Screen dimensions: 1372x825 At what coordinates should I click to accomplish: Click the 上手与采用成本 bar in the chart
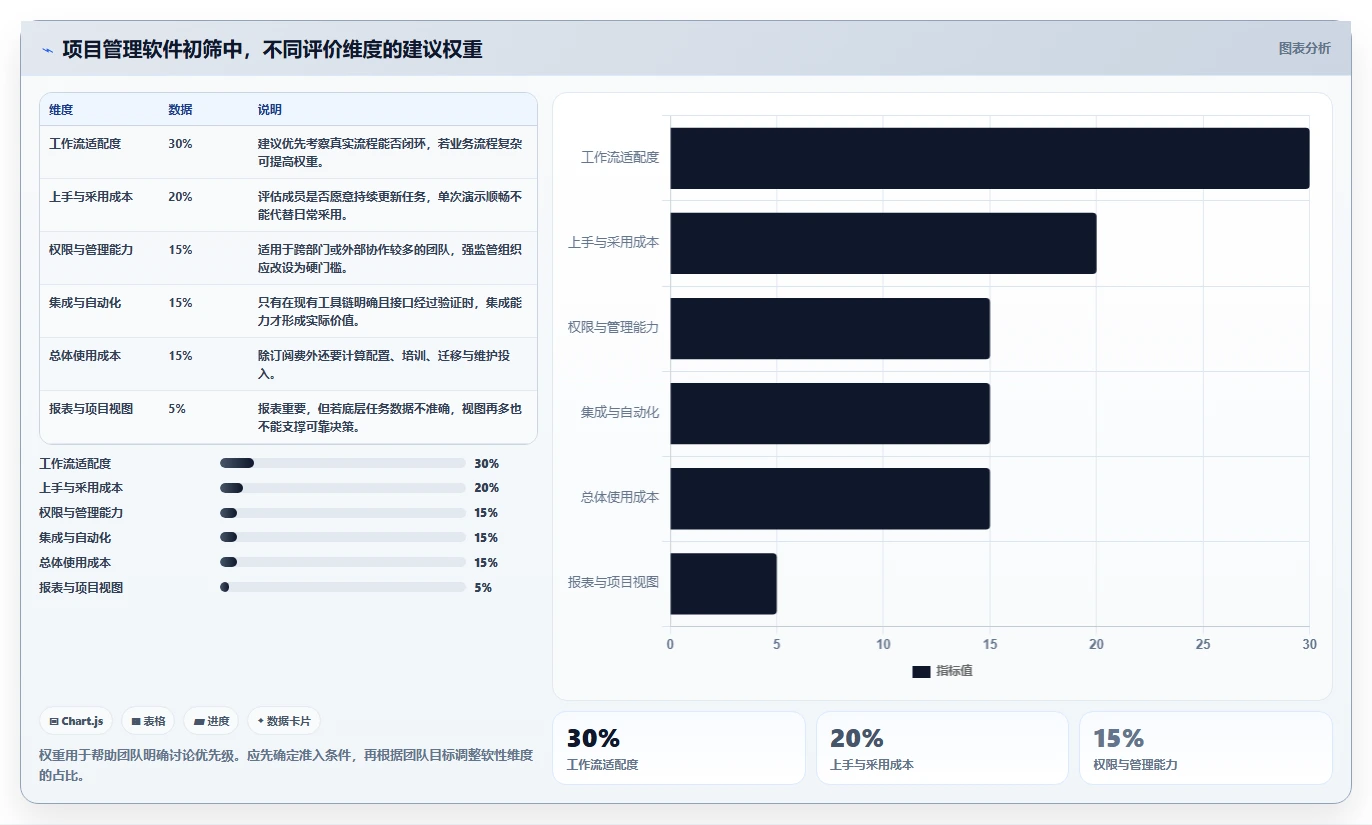point(883,243)
